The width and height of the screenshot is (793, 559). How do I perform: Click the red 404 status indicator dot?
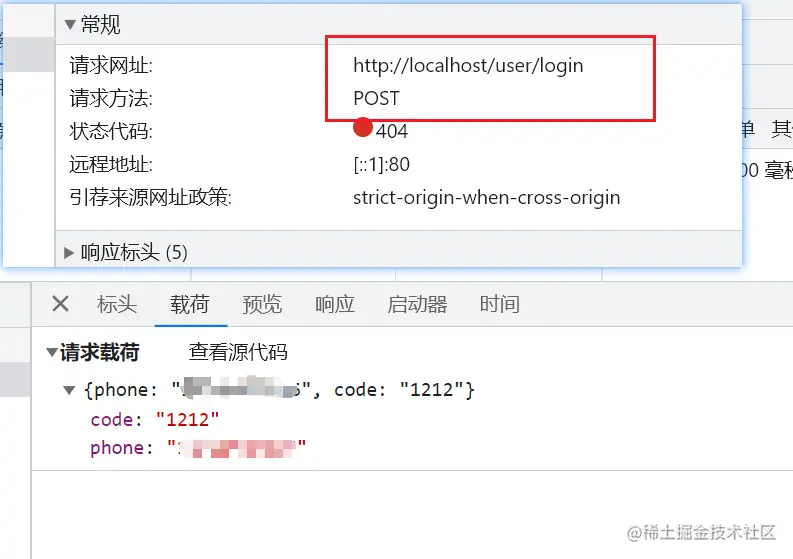[363, 127]
